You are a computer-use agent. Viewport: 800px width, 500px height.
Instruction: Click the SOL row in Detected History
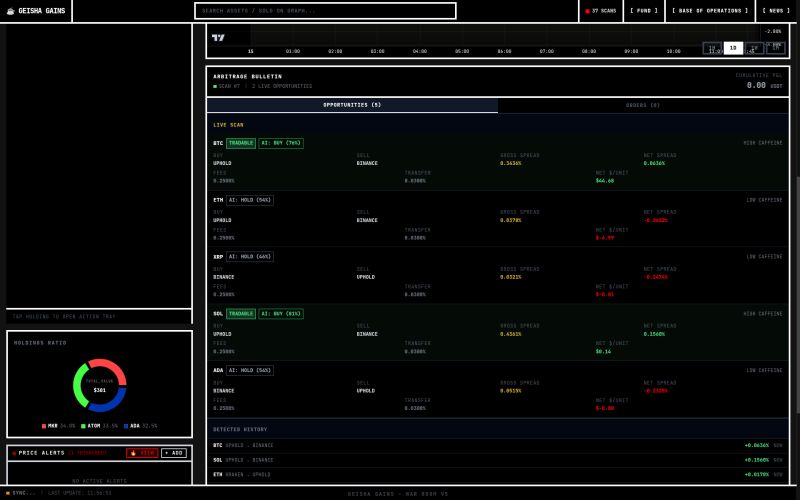497,460
